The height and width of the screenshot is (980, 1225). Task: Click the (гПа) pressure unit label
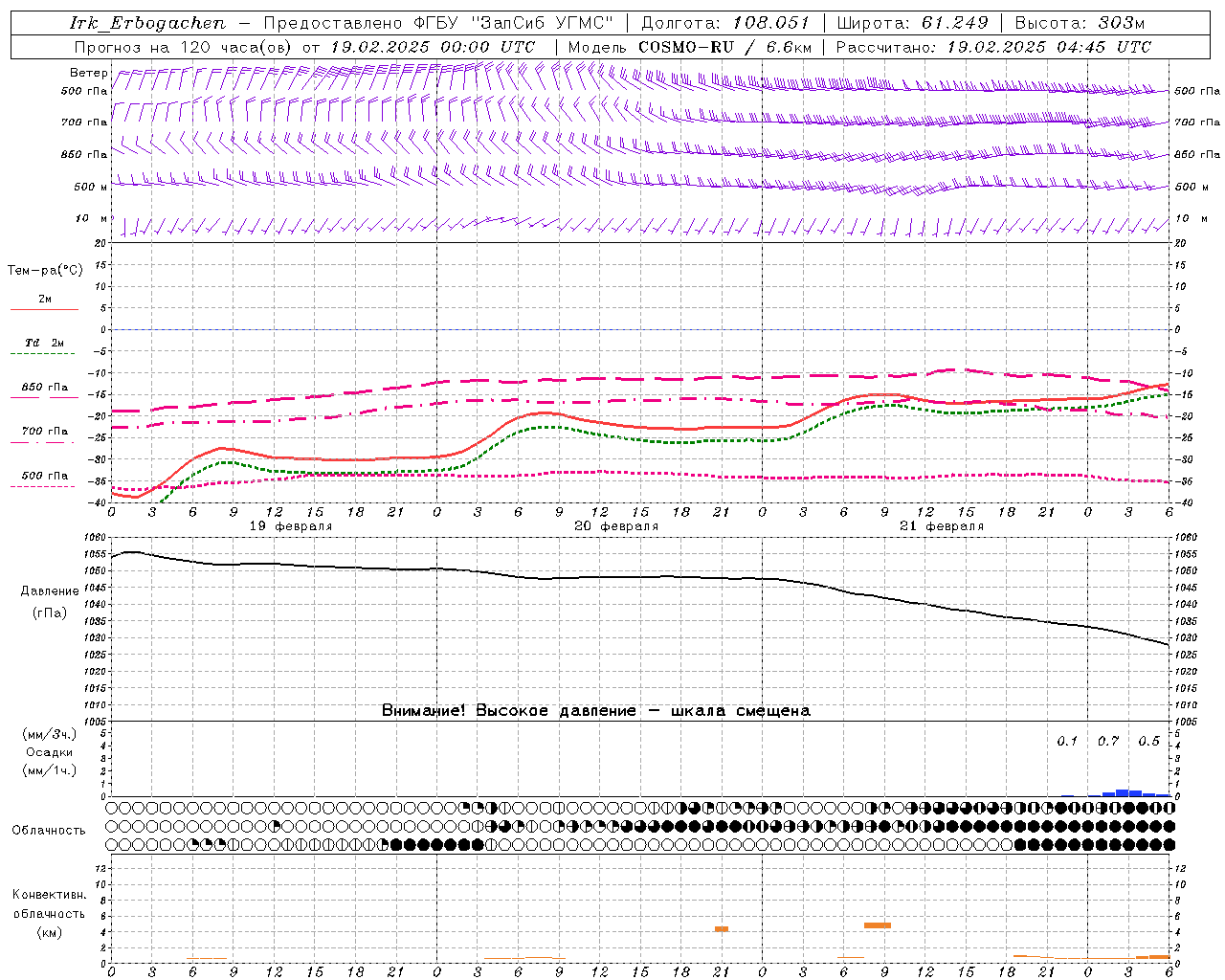[x=50, y=612]
